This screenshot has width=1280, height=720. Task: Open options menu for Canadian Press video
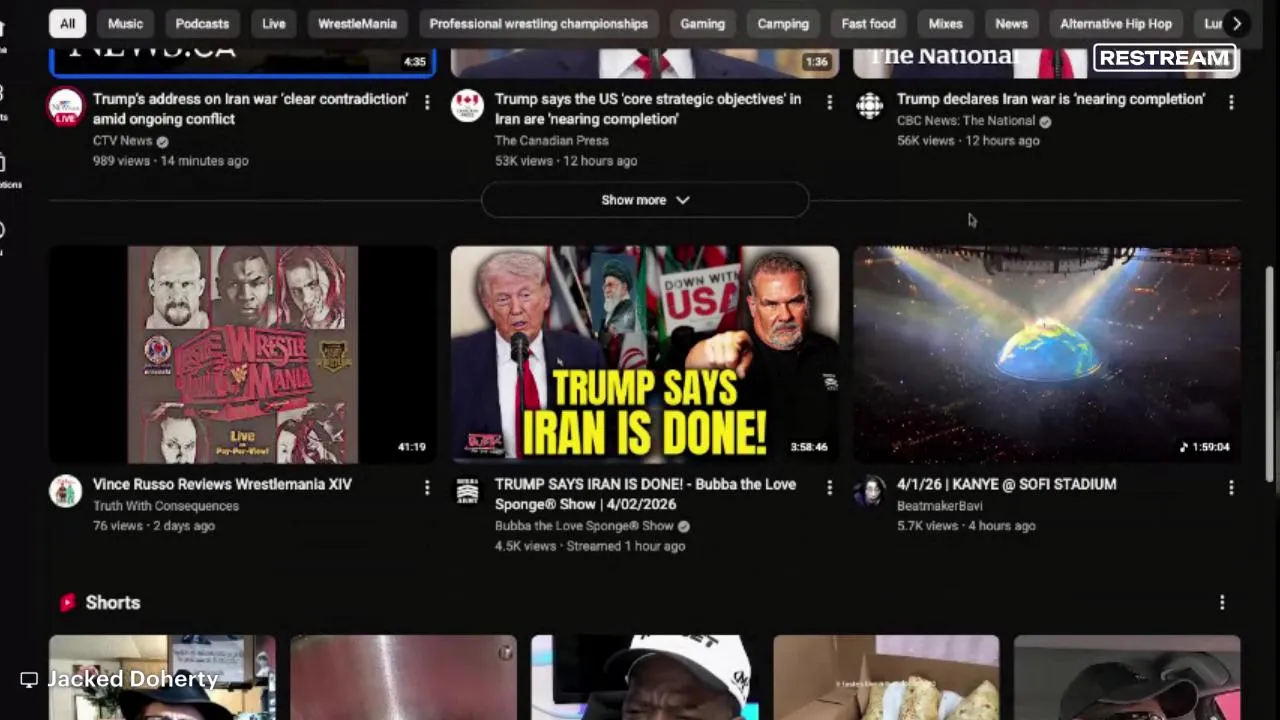coord(829,102)
